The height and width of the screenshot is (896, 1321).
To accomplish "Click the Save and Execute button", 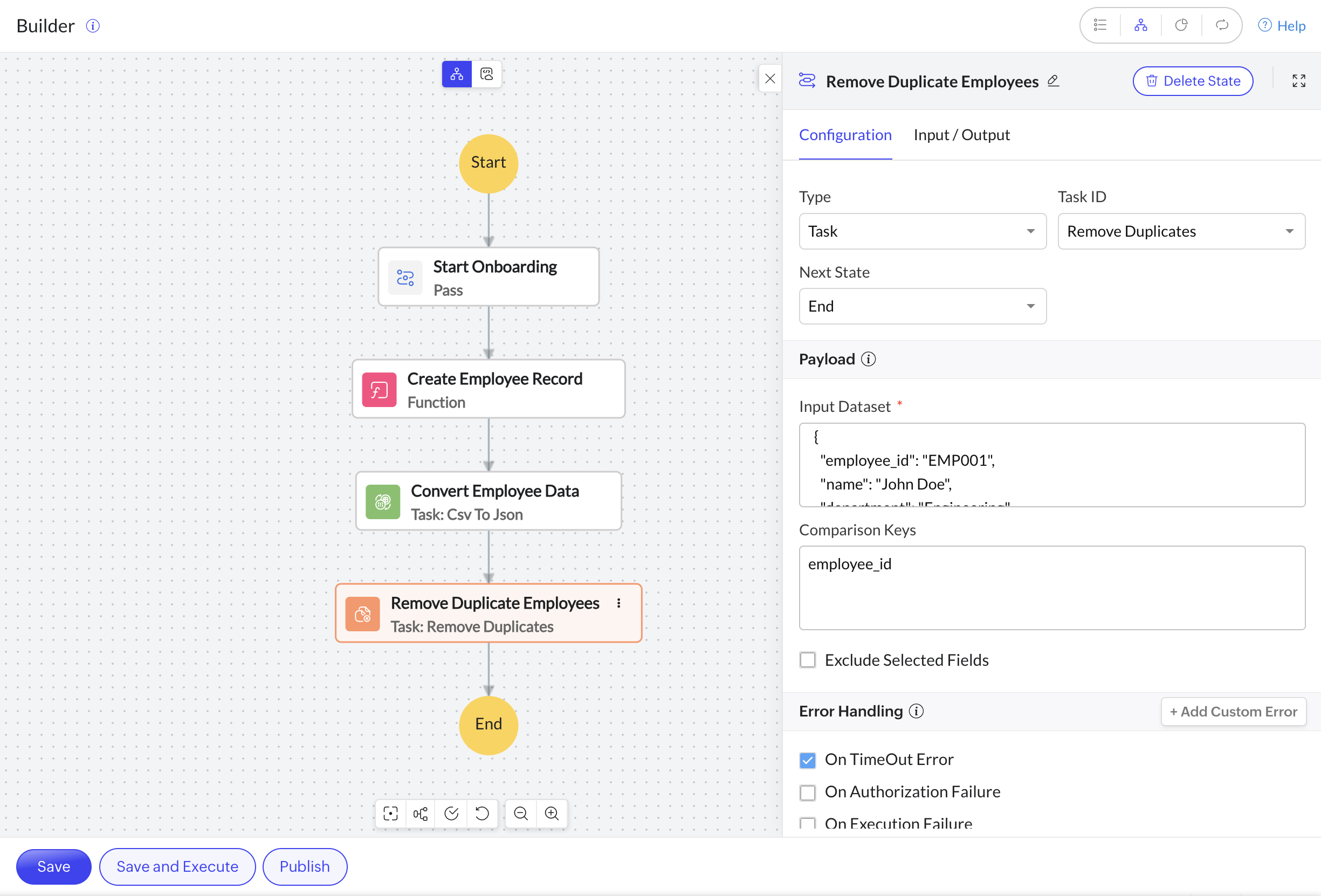I will (177, 866).
